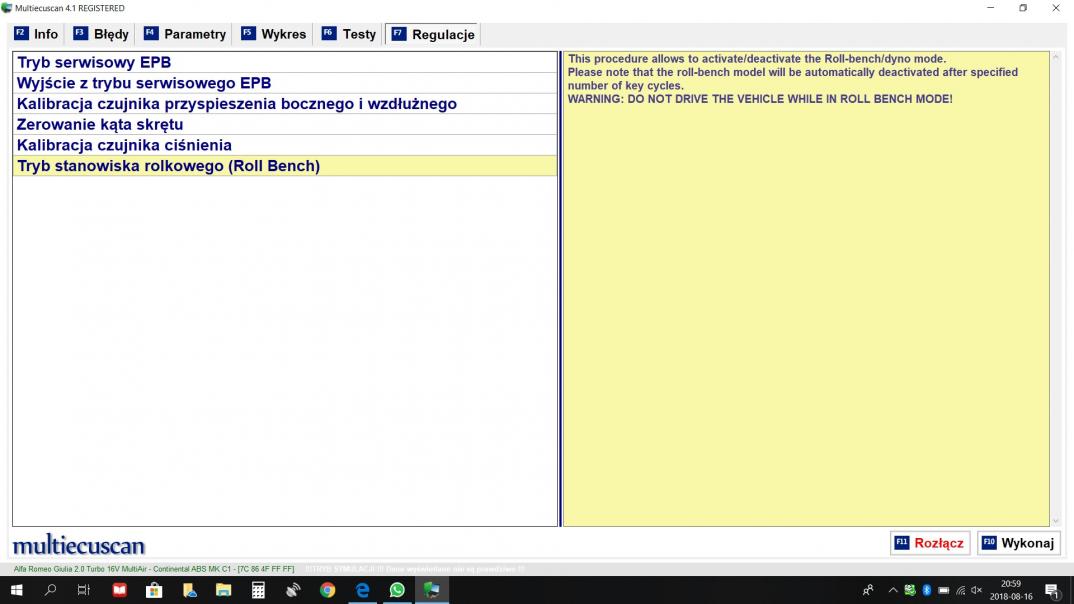Open the Info tab
The height and width of the screenshot is (604, 1074).
37,34
